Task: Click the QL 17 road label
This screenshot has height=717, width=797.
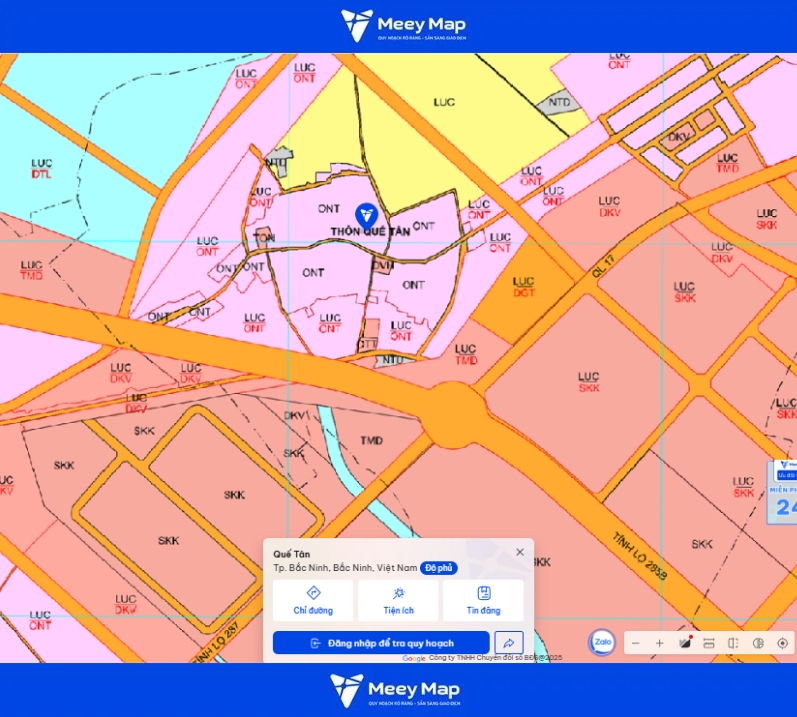Action: (x=604, y=266)
